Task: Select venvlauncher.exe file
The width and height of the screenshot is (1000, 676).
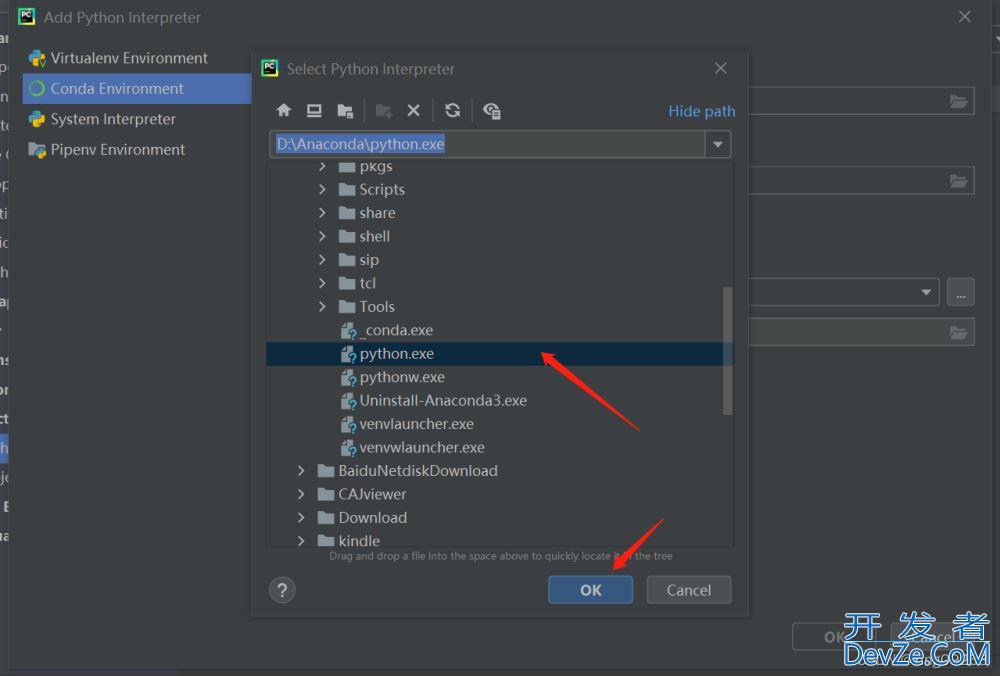Action: [407, 424]
